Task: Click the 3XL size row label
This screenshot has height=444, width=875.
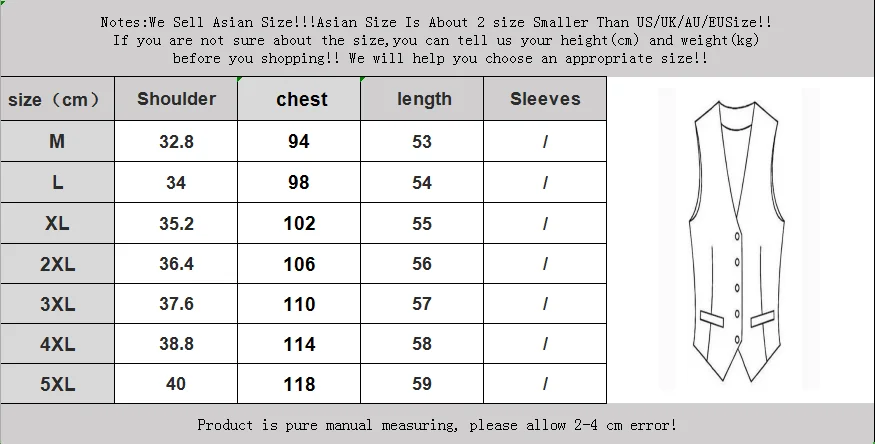Action: 57,304
